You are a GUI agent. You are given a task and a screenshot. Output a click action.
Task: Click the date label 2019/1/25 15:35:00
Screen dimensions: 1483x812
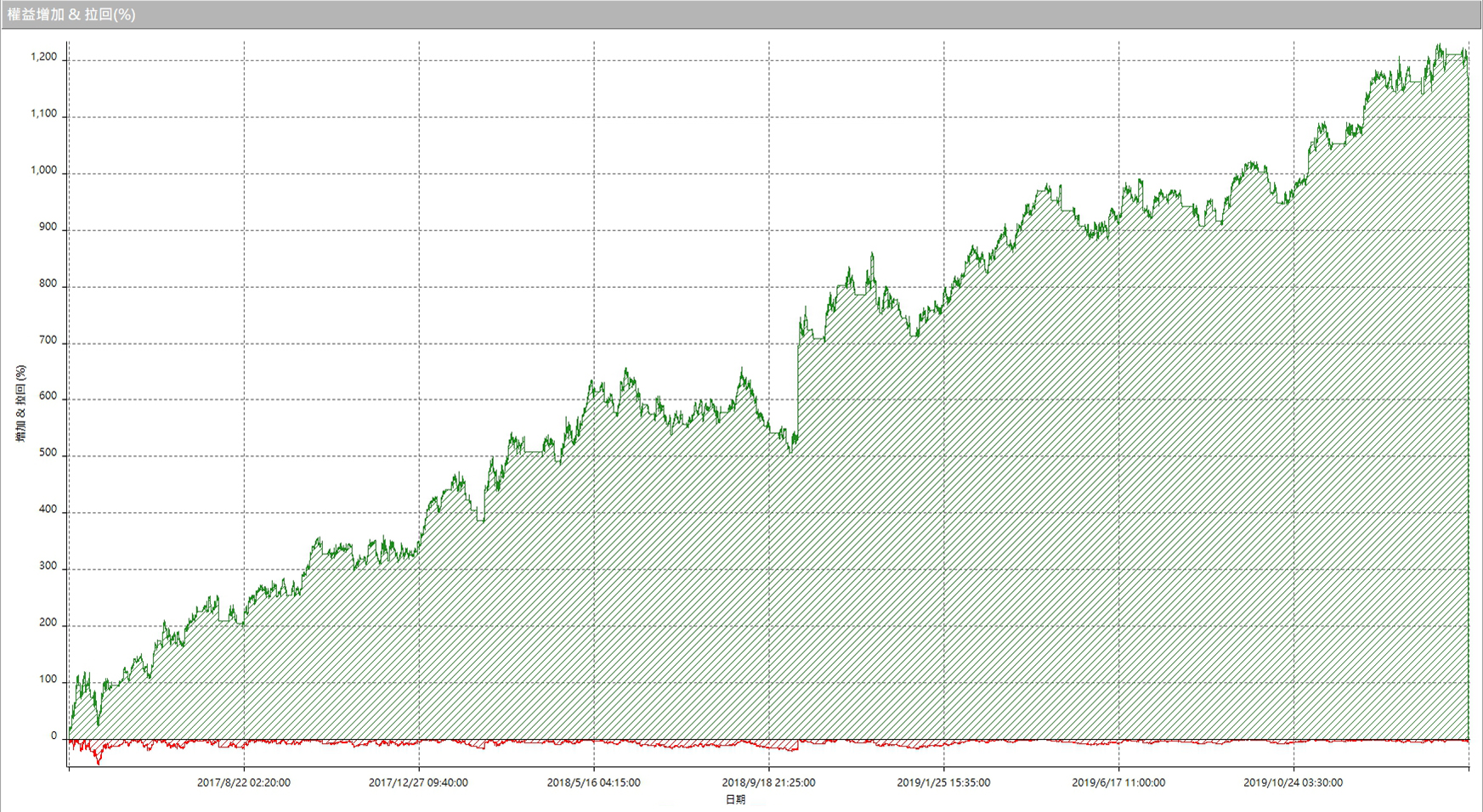coord(943,783)
